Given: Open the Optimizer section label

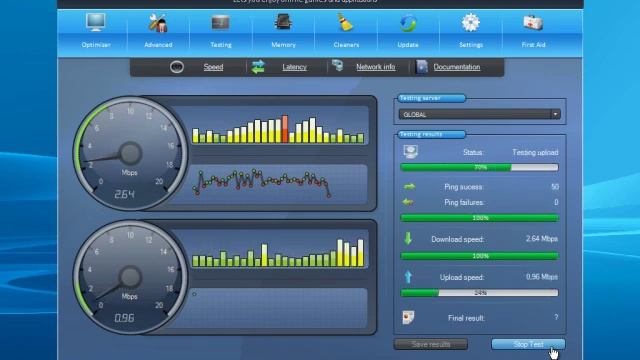Looking at the screenshot, I should pyautogui.click(x=96, y=45).
